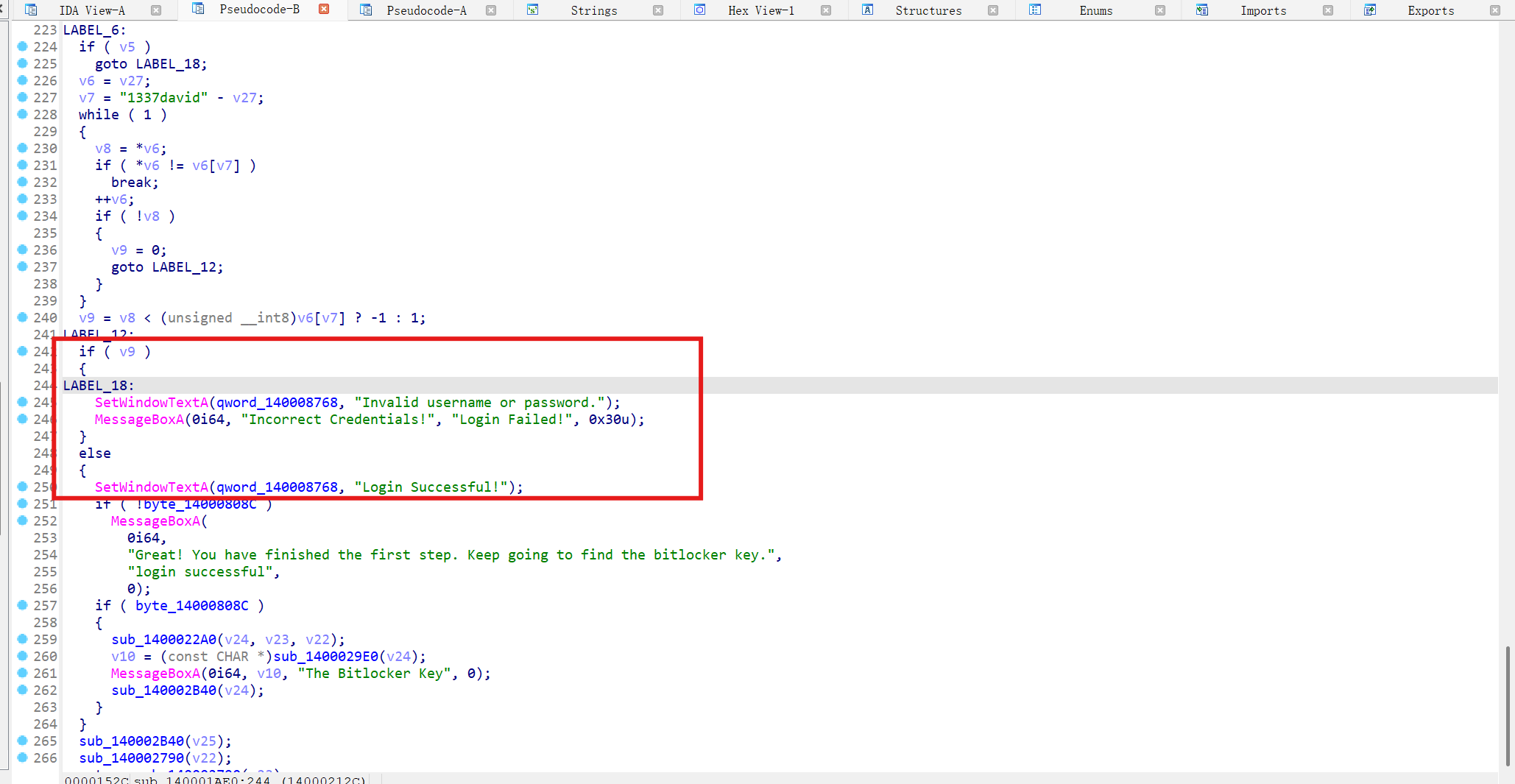The image size is (1515, 784).
Task: Open the Pseudocode-A tab
Action: [427, 10]
